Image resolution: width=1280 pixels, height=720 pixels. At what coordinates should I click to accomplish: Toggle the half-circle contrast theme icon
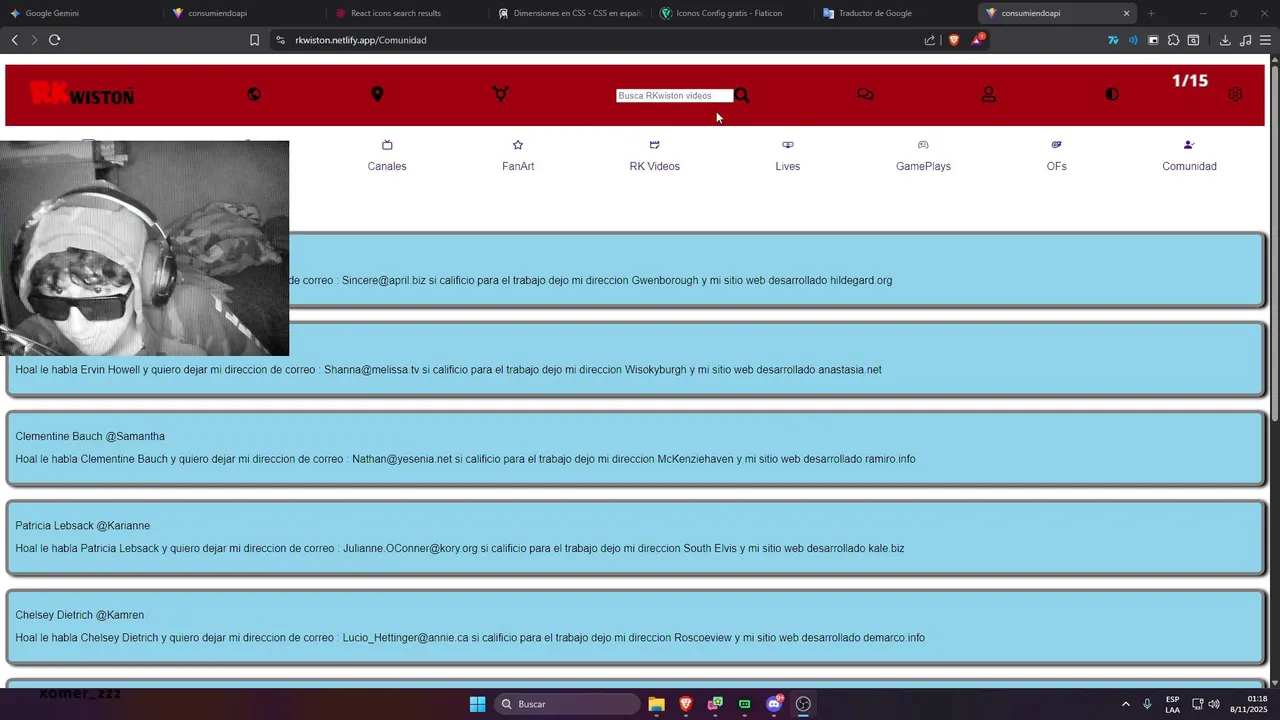(1112, 94)
